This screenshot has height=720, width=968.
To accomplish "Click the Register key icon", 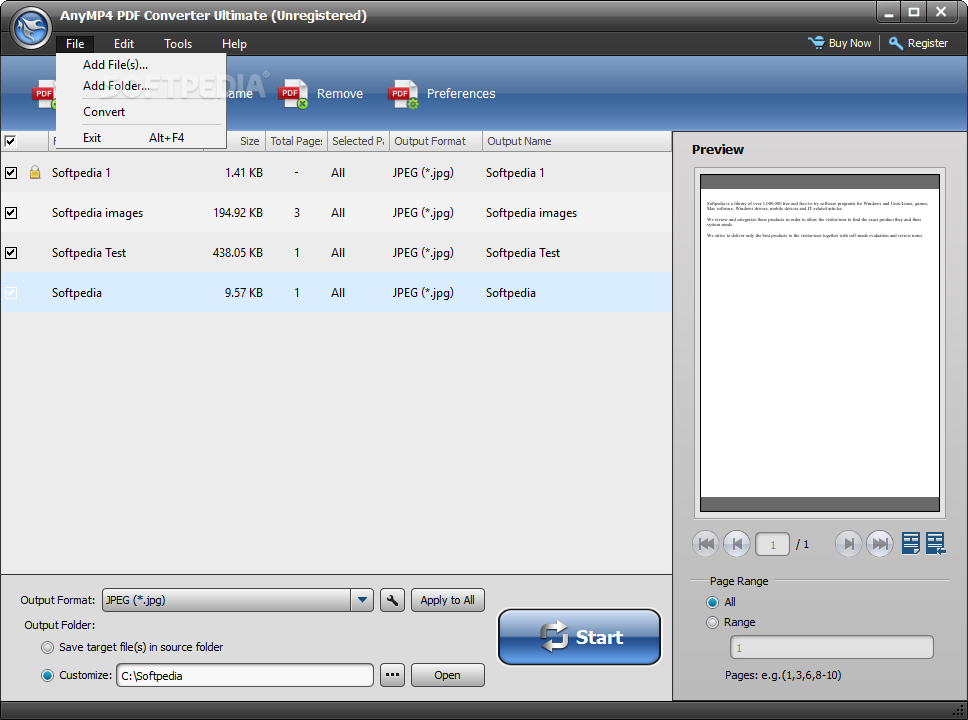I will point(896,43).
